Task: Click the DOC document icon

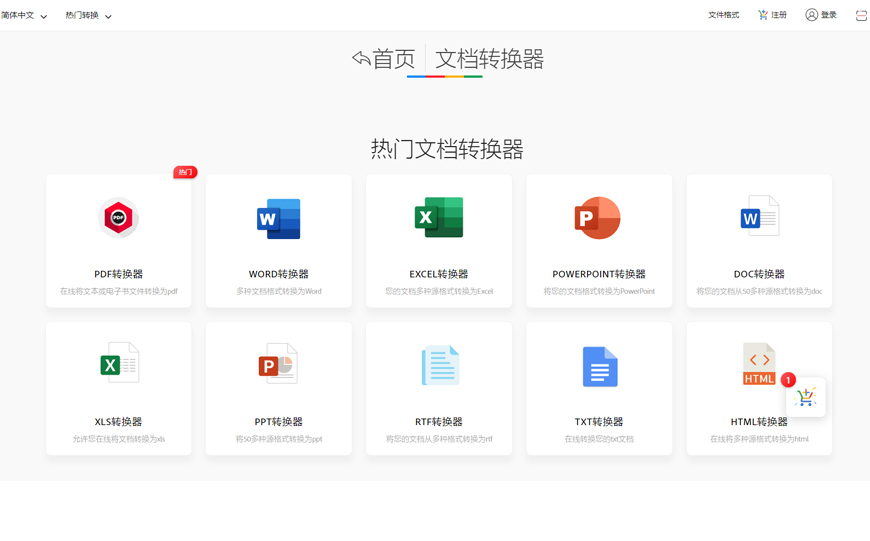Action: click(x=760, y=216)
